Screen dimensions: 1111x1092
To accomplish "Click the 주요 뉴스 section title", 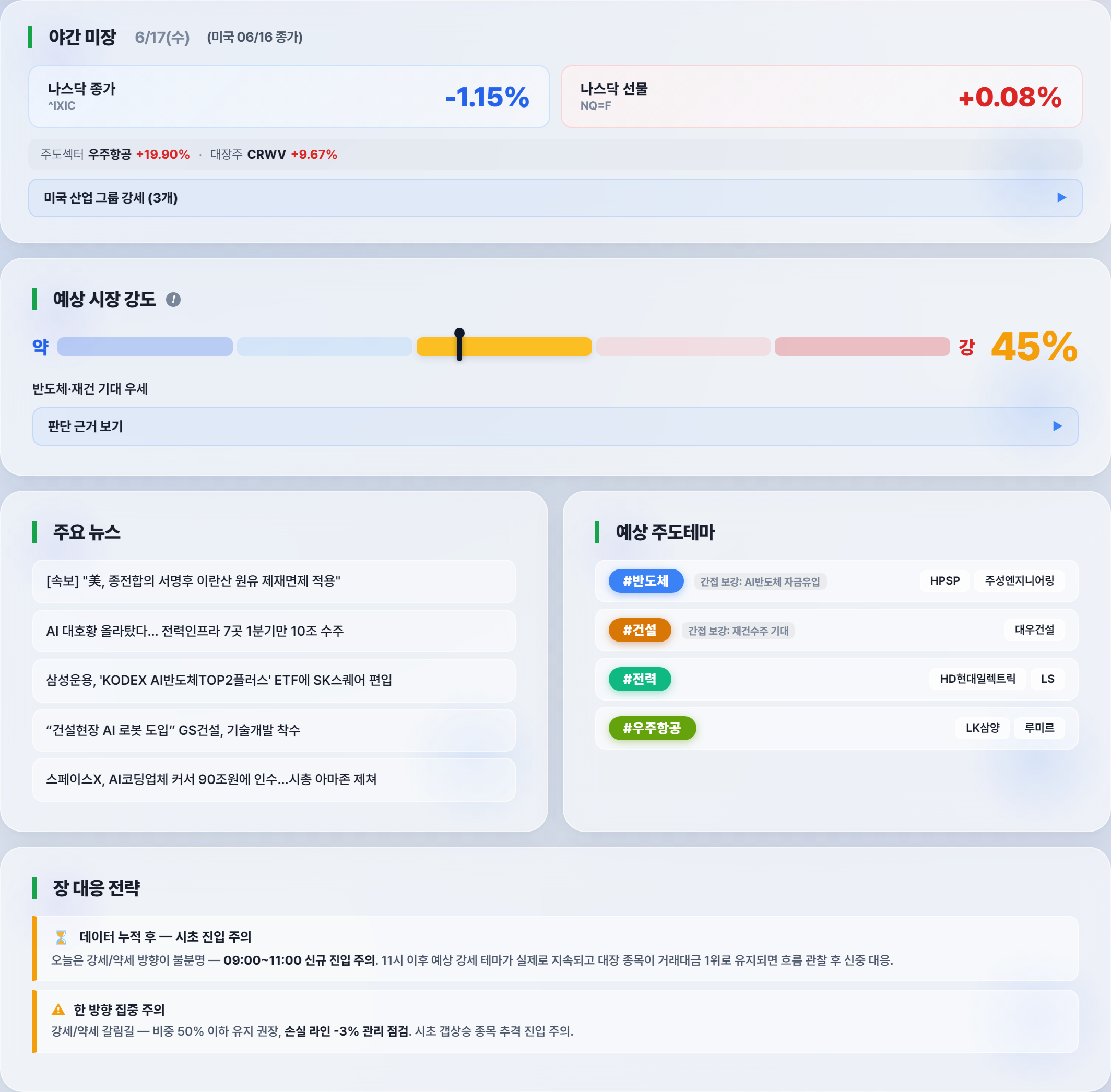I will click(87, 532).
